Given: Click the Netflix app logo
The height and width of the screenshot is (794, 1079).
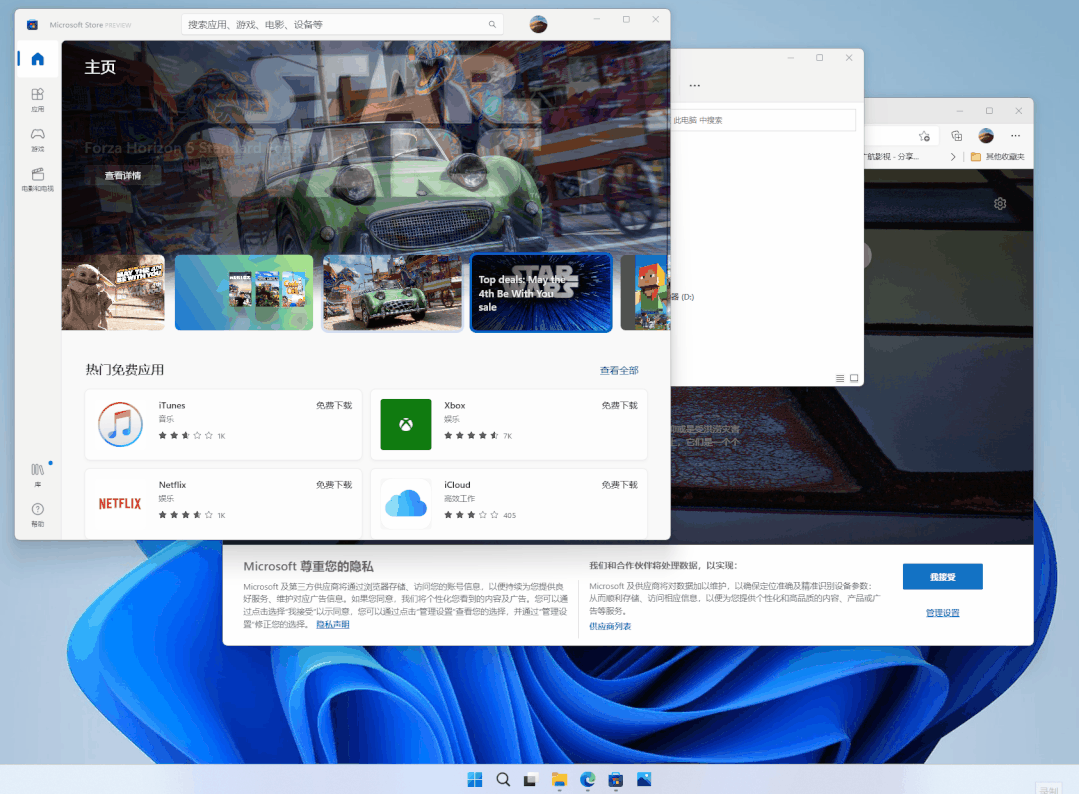Looking at the screenshot, I should (x=120, y=504).
